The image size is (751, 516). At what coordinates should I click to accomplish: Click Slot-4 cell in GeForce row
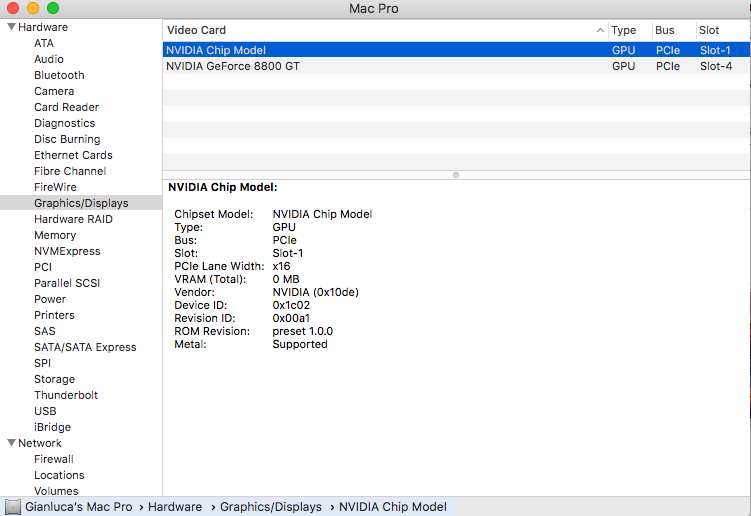716,66
